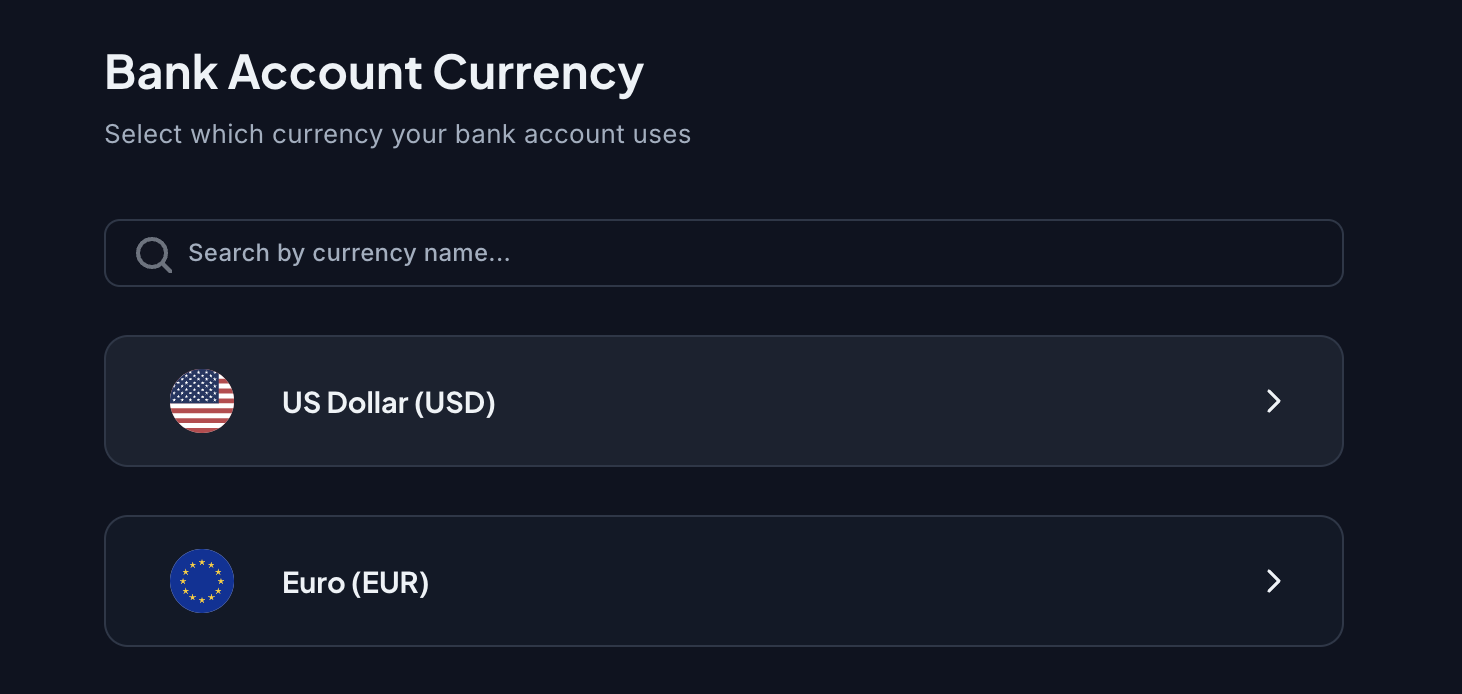Click the "Select which currency" subtitle text
The width and height of the screenshot is (1462, 694).
tap(397, 134)
